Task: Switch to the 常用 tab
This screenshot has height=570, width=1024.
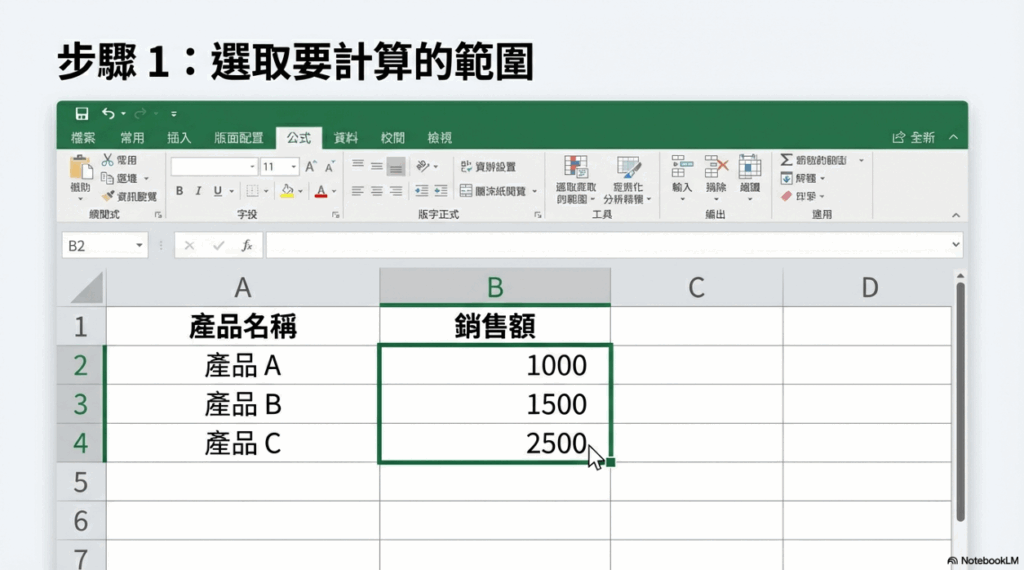Action: click(x=132, y=138)
